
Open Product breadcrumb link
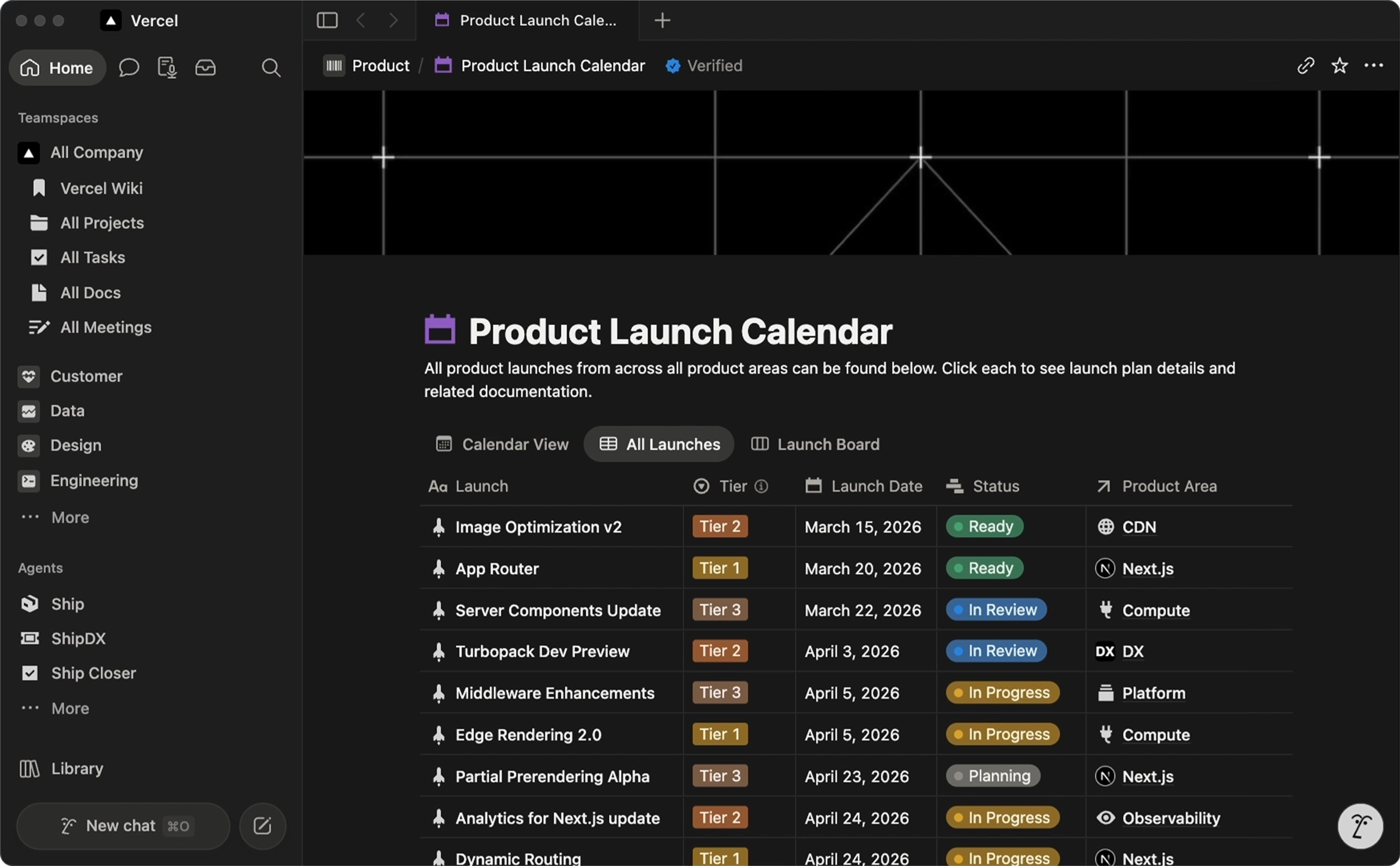click(x=366, y=65)
